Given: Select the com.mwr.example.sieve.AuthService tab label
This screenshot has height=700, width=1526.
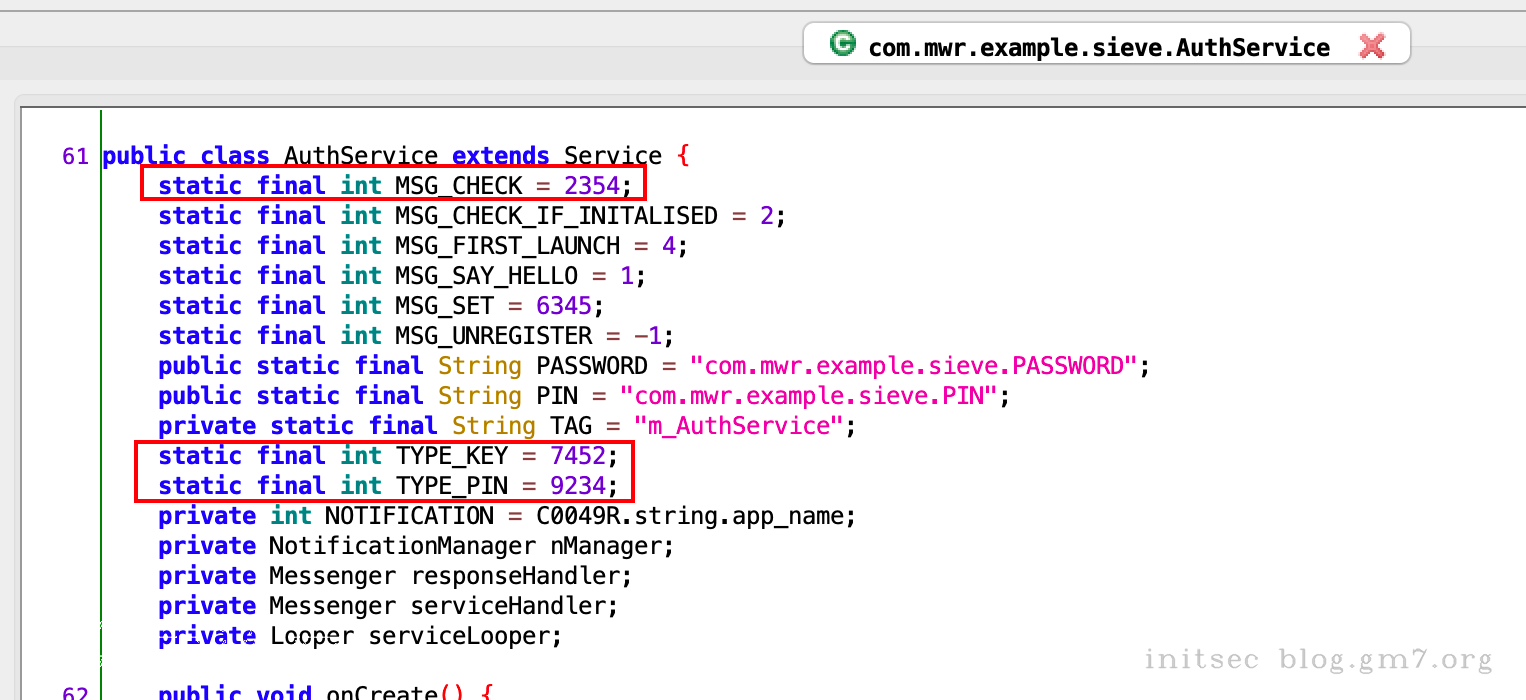Looking at the screenshot, I should coord(1098,47).
